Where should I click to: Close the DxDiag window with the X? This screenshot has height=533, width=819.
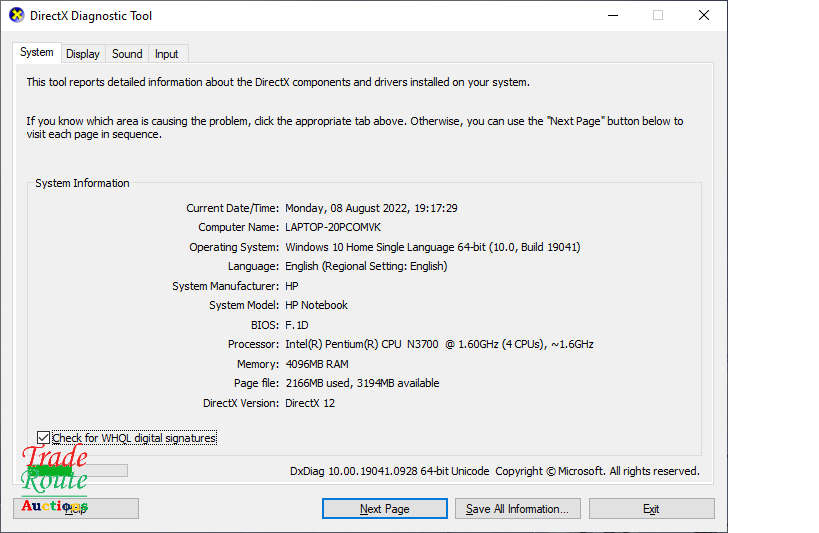704,16
